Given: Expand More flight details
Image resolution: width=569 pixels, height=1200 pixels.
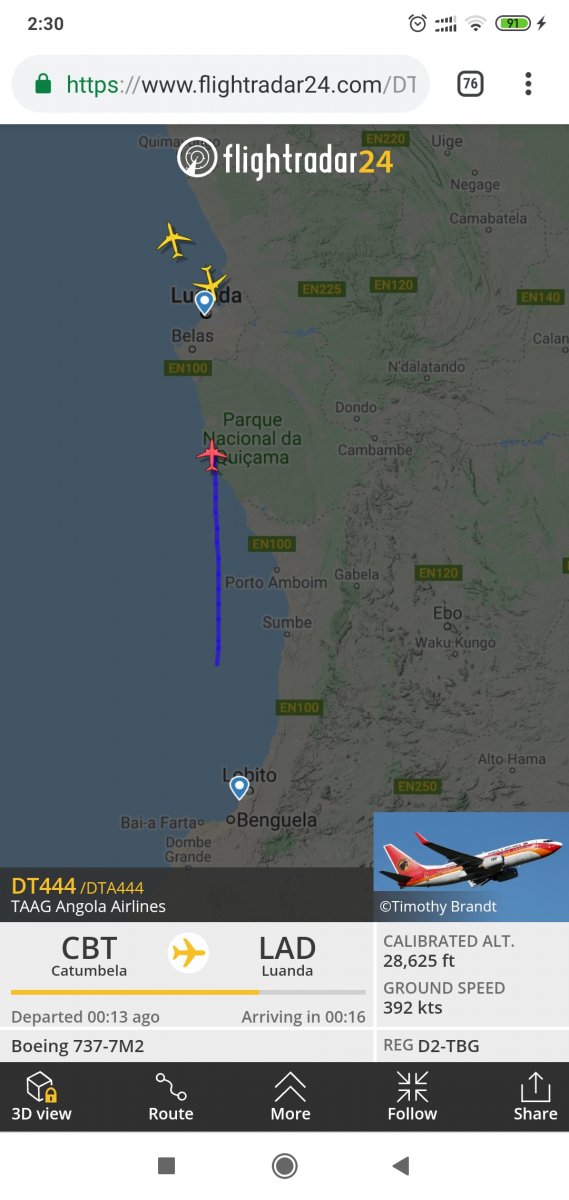Looking at the screenshot, I should [x=290, y=1096].
